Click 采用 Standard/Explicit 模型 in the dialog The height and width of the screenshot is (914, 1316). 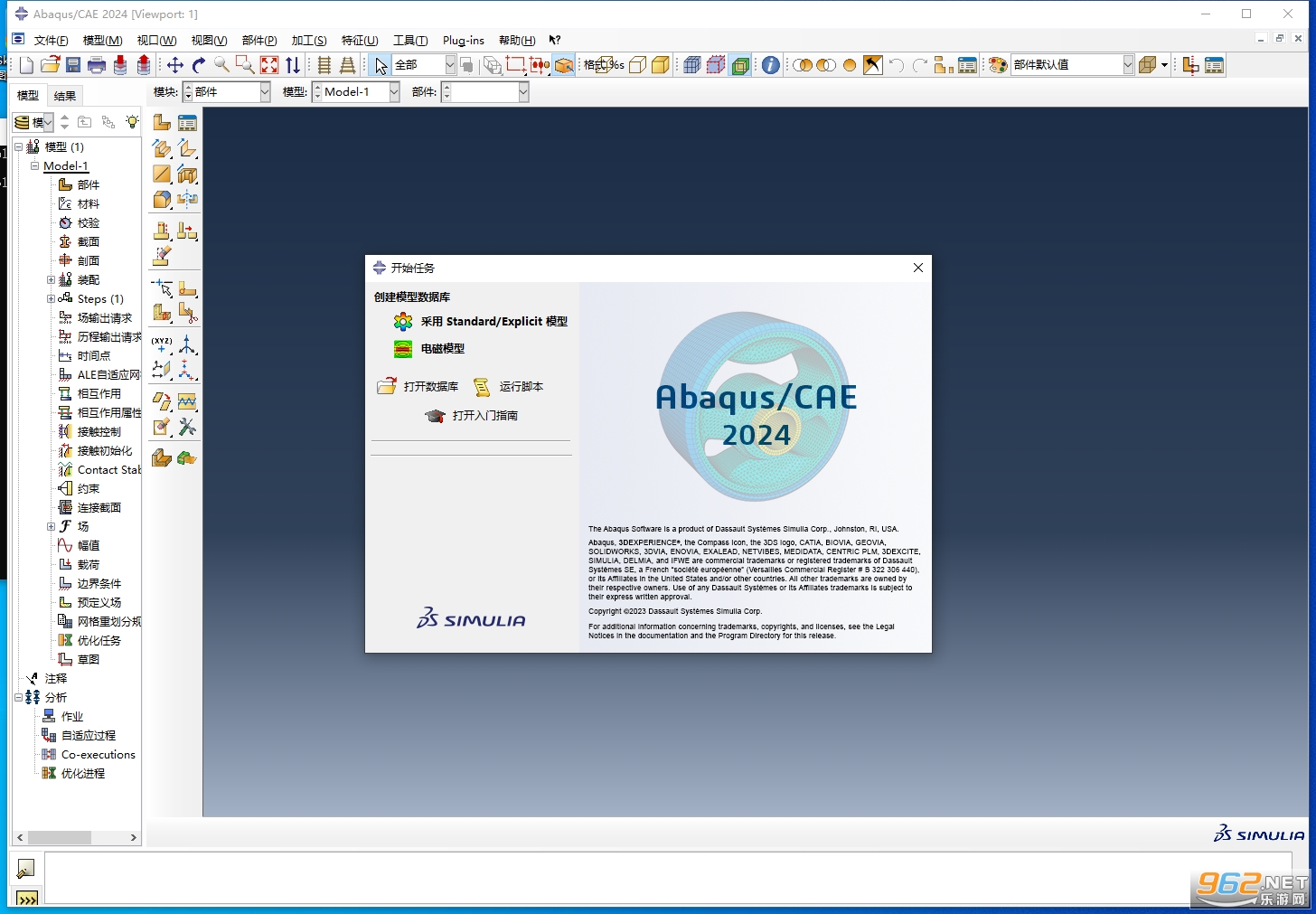pyautogui.click(x=493, y=322)
